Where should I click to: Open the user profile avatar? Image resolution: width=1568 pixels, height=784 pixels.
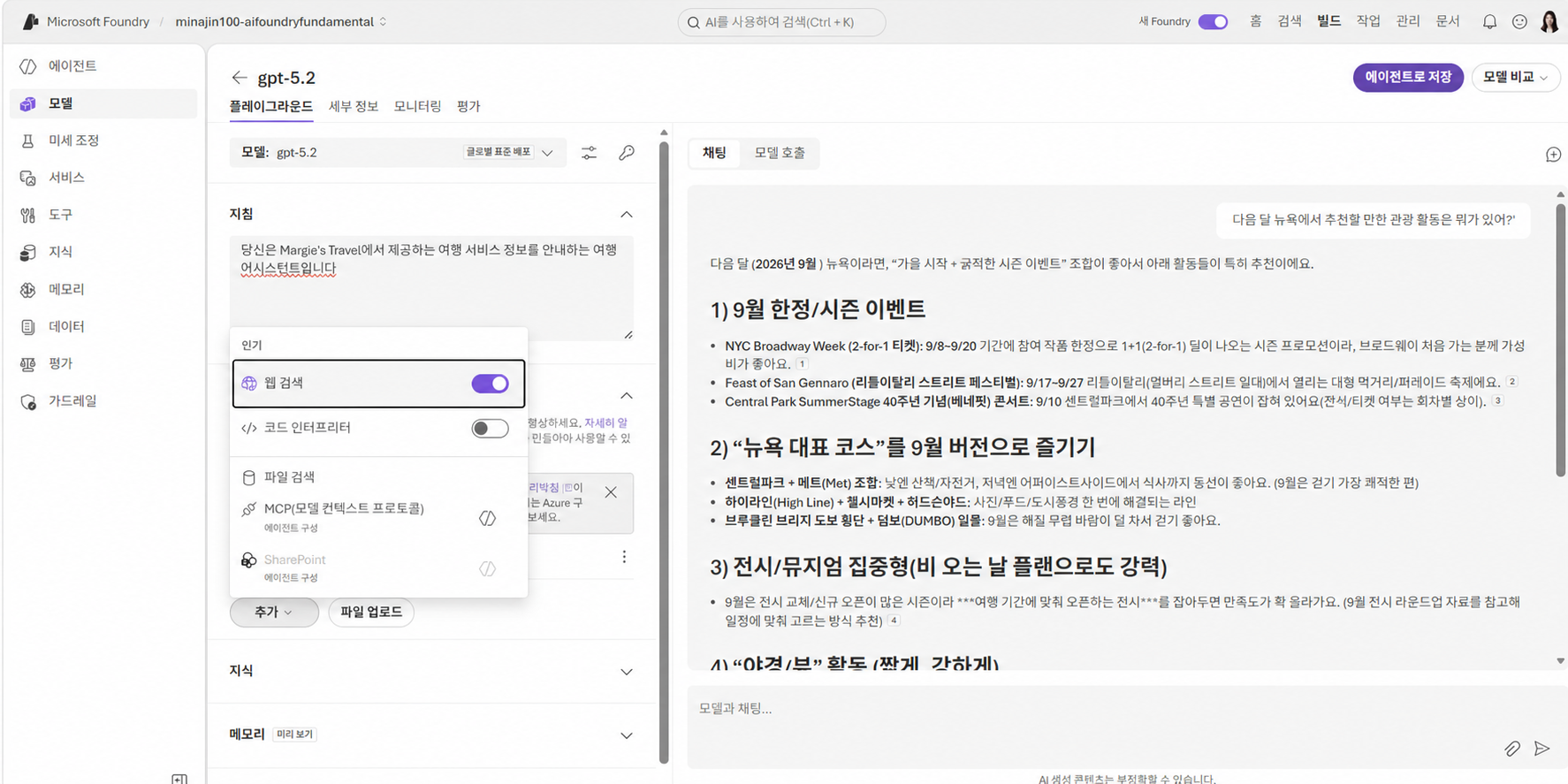pos(1549,21)
